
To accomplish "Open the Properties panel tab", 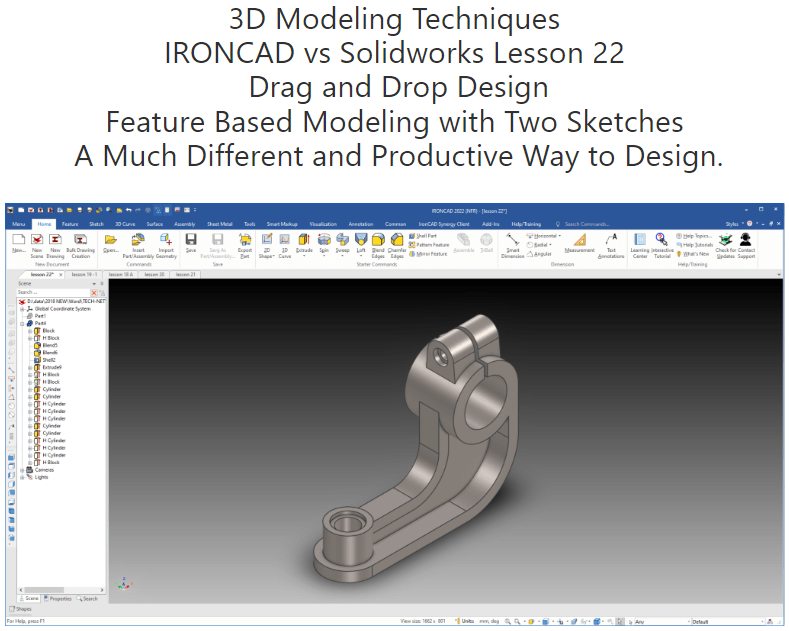I will point(60,598).
